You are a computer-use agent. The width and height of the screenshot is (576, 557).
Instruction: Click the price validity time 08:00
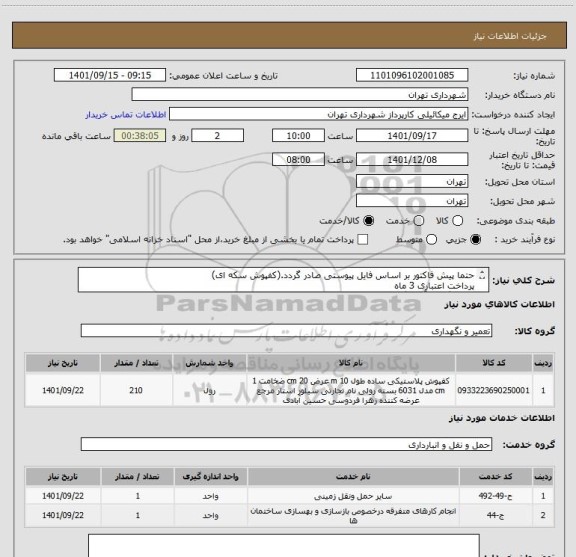tap(298, 159)
